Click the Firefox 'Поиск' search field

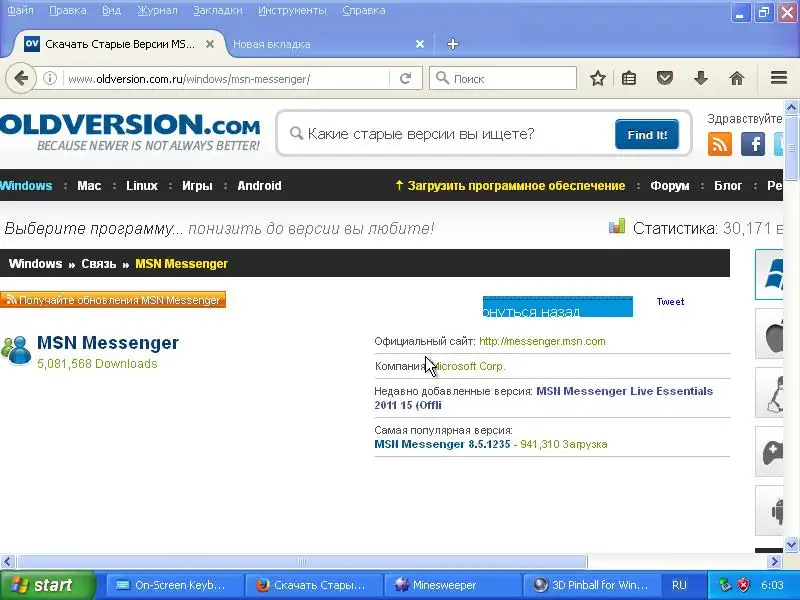point(503,78)
